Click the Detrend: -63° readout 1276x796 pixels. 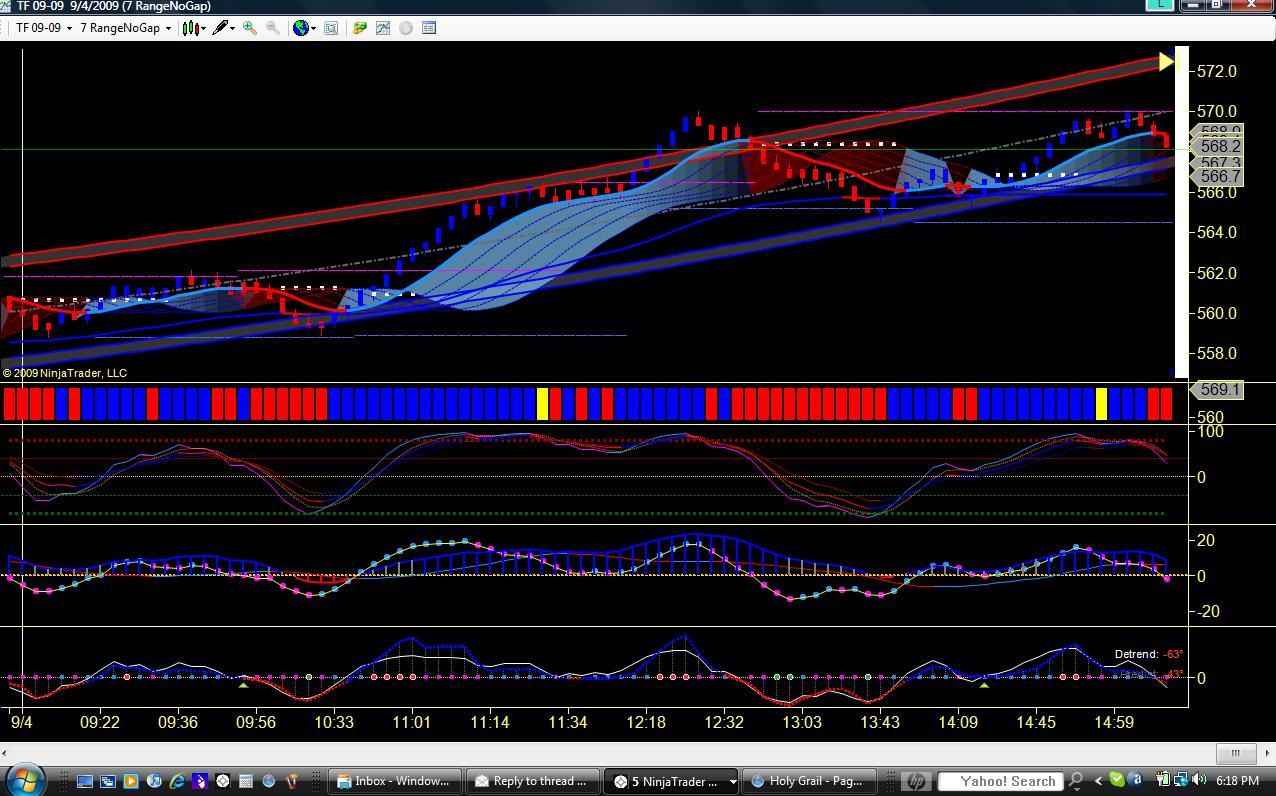click(1149, 654)
